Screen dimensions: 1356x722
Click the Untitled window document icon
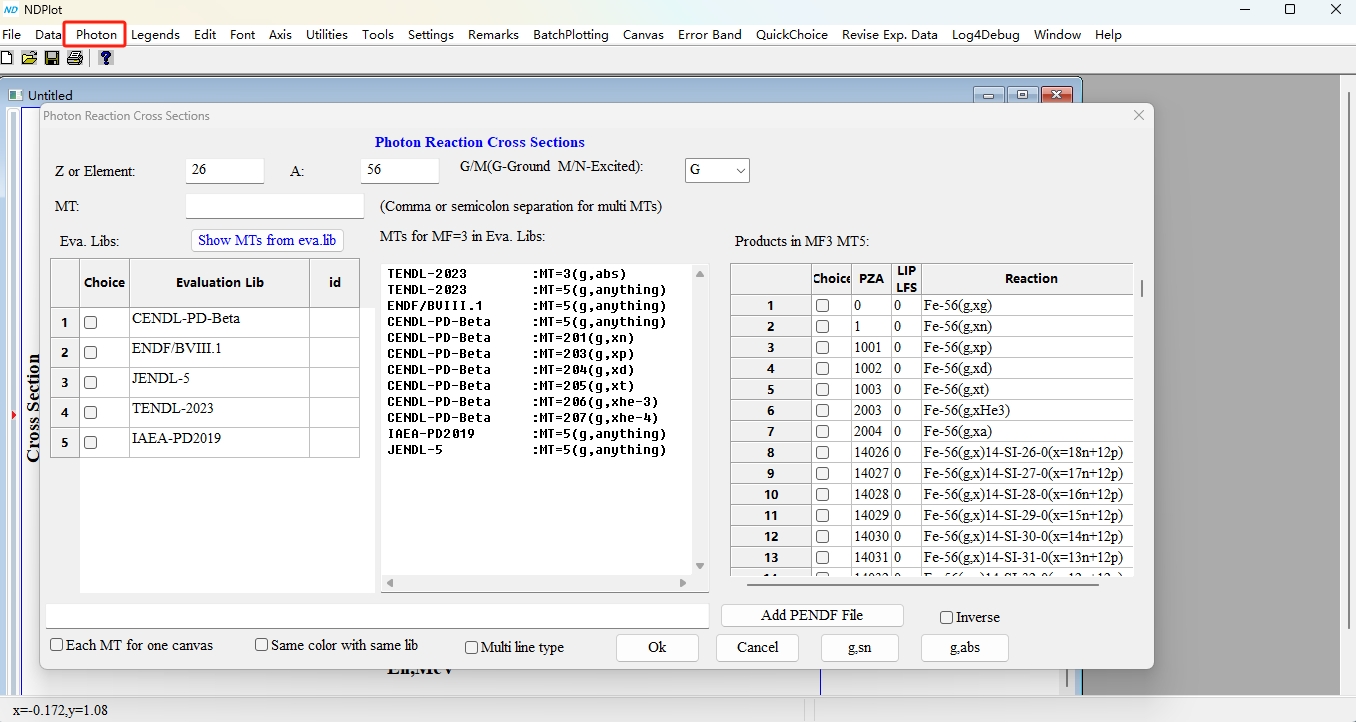pos(15,95)
